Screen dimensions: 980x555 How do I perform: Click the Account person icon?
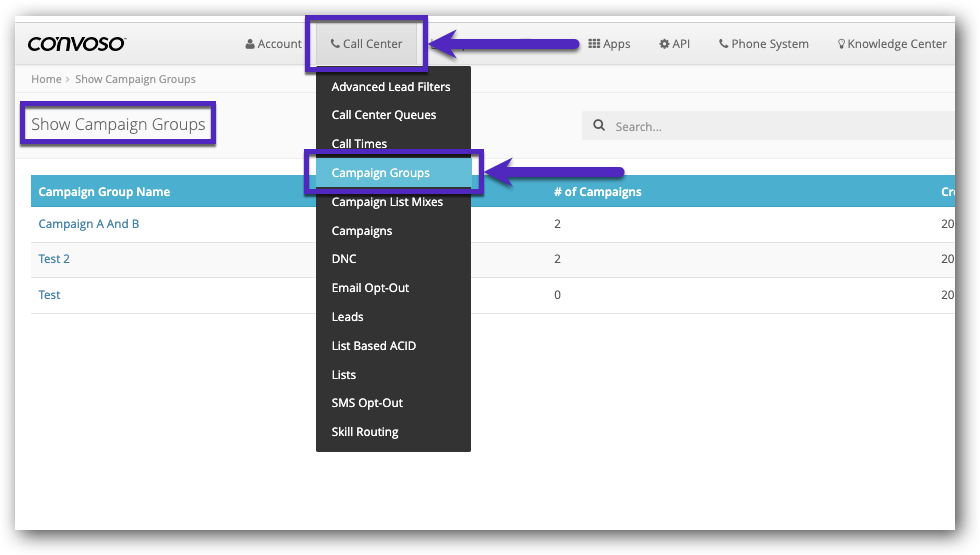250,44
